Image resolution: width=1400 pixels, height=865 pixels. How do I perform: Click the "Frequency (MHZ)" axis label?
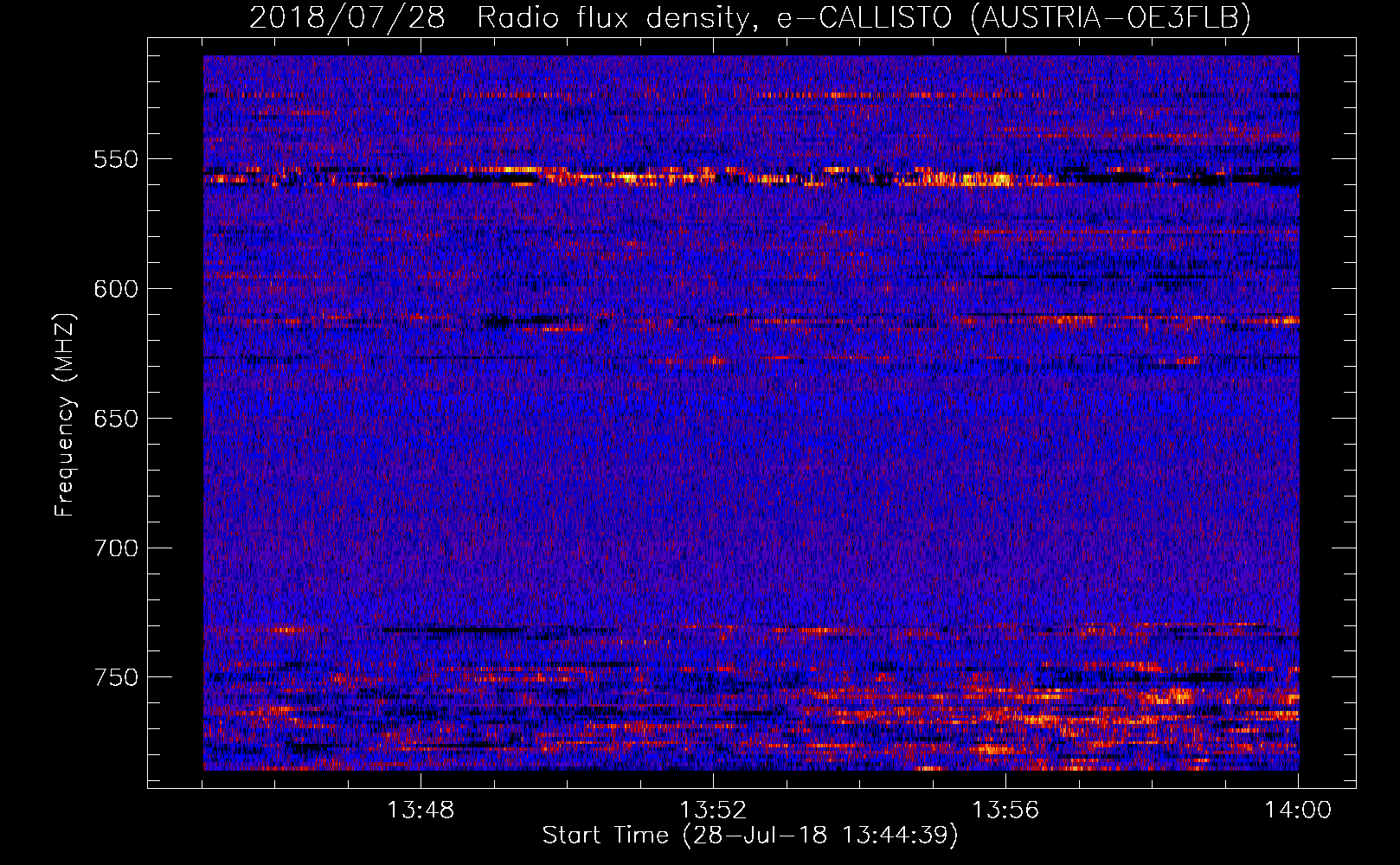point(65,415)
